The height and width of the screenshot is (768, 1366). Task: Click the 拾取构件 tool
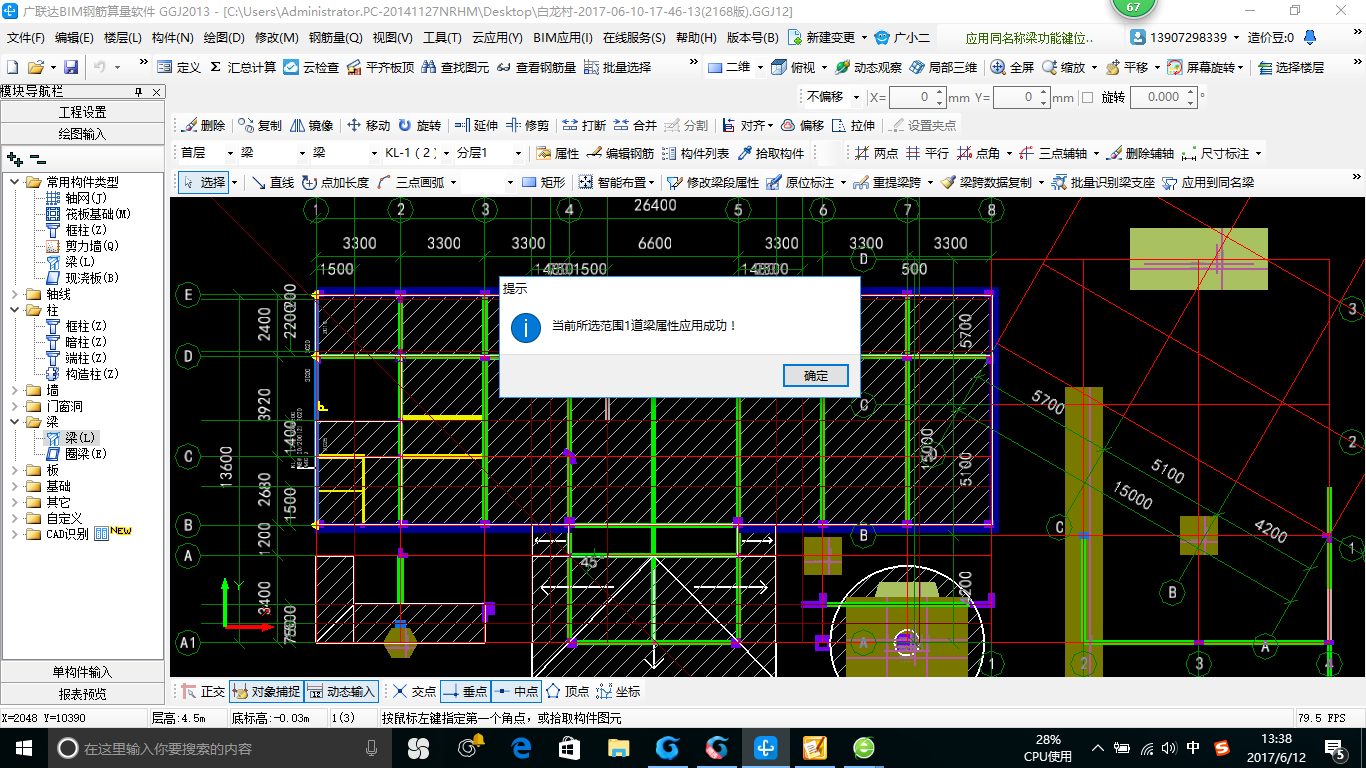(x=771, y=153)
